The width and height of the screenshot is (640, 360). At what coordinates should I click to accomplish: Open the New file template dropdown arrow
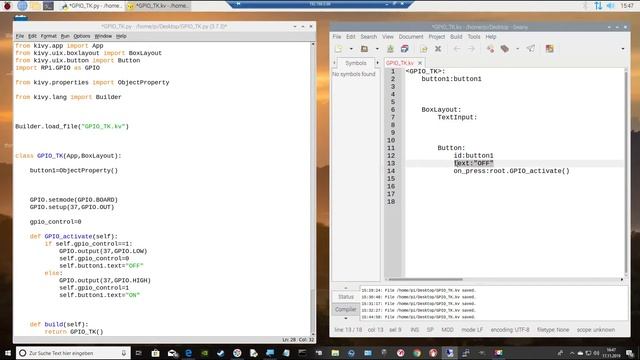pos(351,49)
